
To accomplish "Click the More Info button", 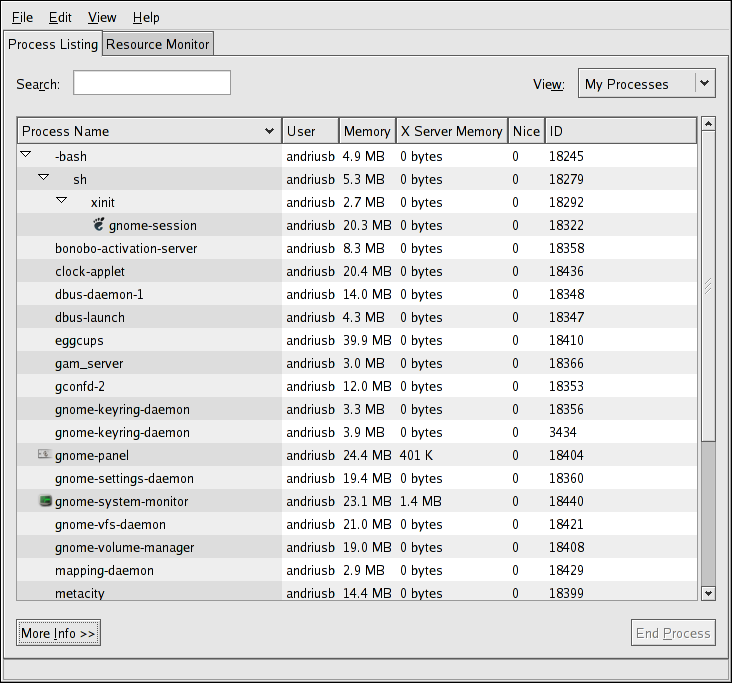I will click(59, 633).
